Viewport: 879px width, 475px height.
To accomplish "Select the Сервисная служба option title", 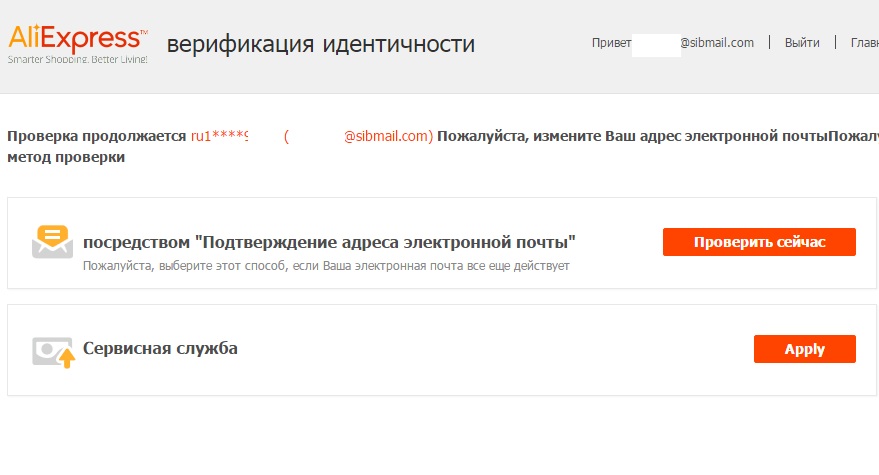I will coord(160,348).
